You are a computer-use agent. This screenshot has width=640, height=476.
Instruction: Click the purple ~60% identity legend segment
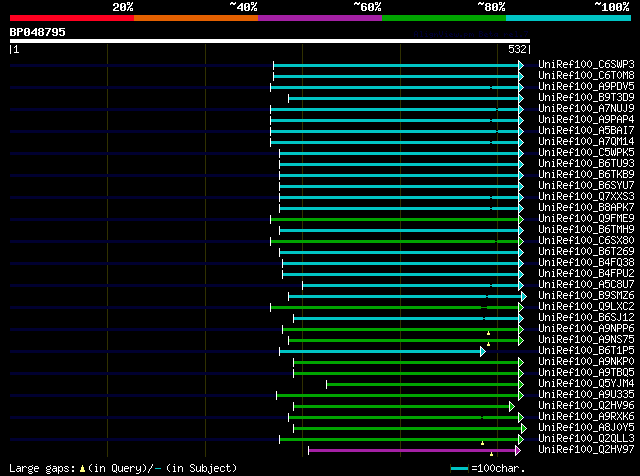tap(320, 18)
